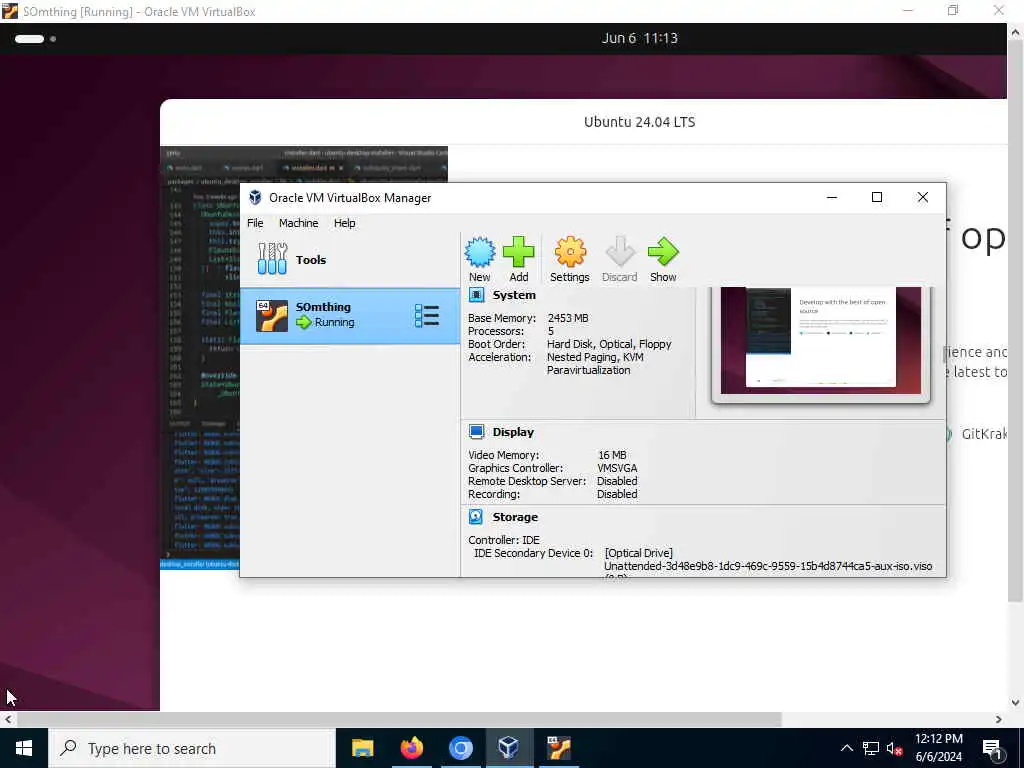Viewport: 1024px width, 768px height.
Task: Click the VirtualBox Manager title bar cube icon
Action: [x=255, y=197]
